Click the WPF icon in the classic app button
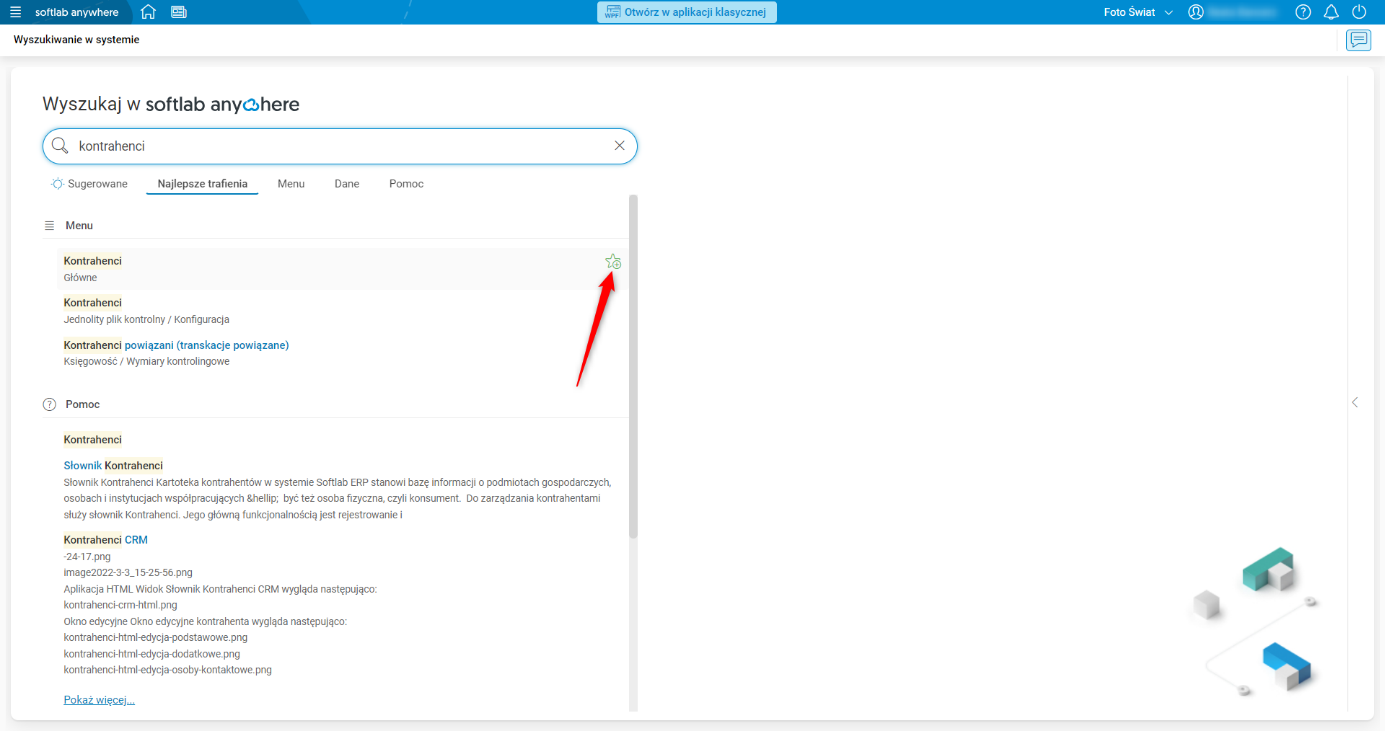1385x731 pixels. (612, 12)
